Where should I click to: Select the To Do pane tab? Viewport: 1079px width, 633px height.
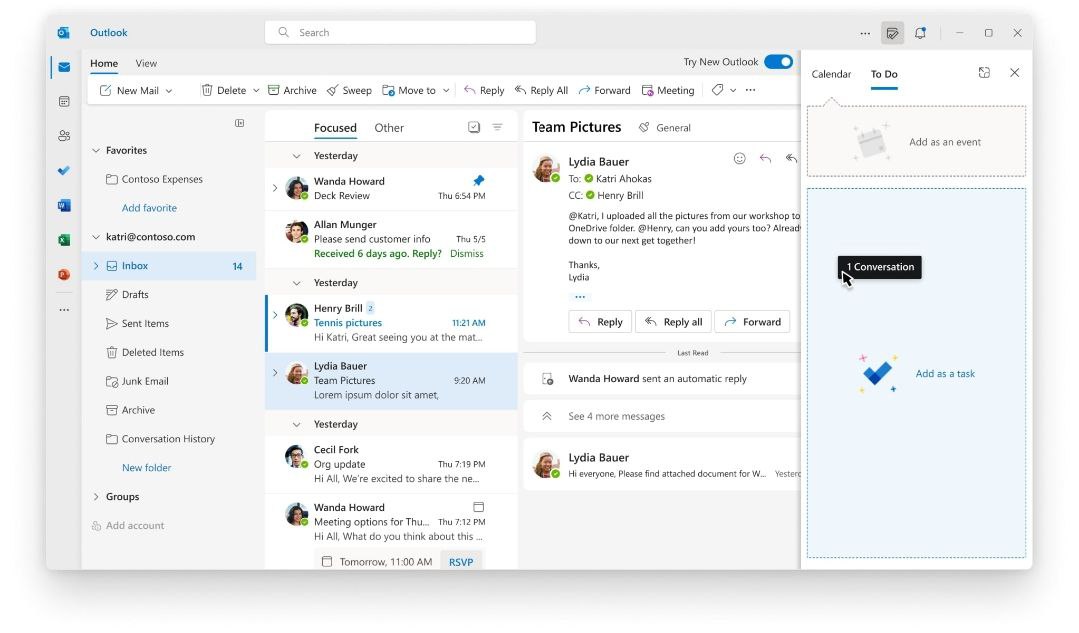(884, 74)
